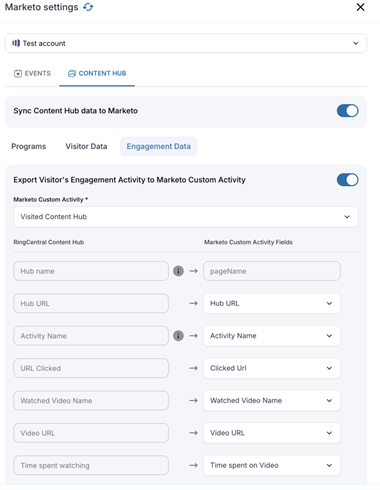The image size is (380, 490).
Task: Open the Visited Content Hub activity dropdown
Action: 186,217
